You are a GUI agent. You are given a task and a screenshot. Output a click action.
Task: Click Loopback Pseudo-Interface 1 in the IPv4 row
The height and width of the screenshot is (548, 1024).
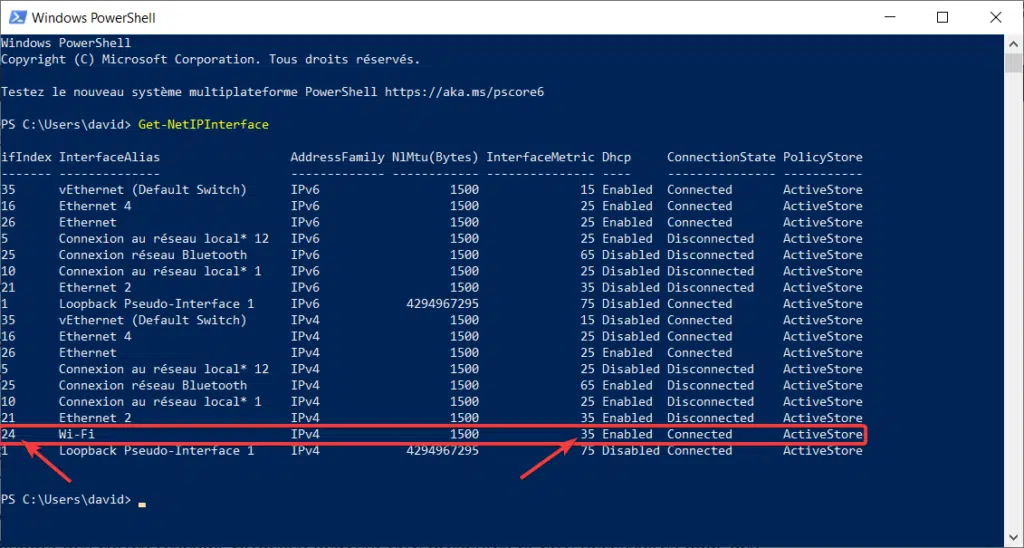tap(156, 451)
